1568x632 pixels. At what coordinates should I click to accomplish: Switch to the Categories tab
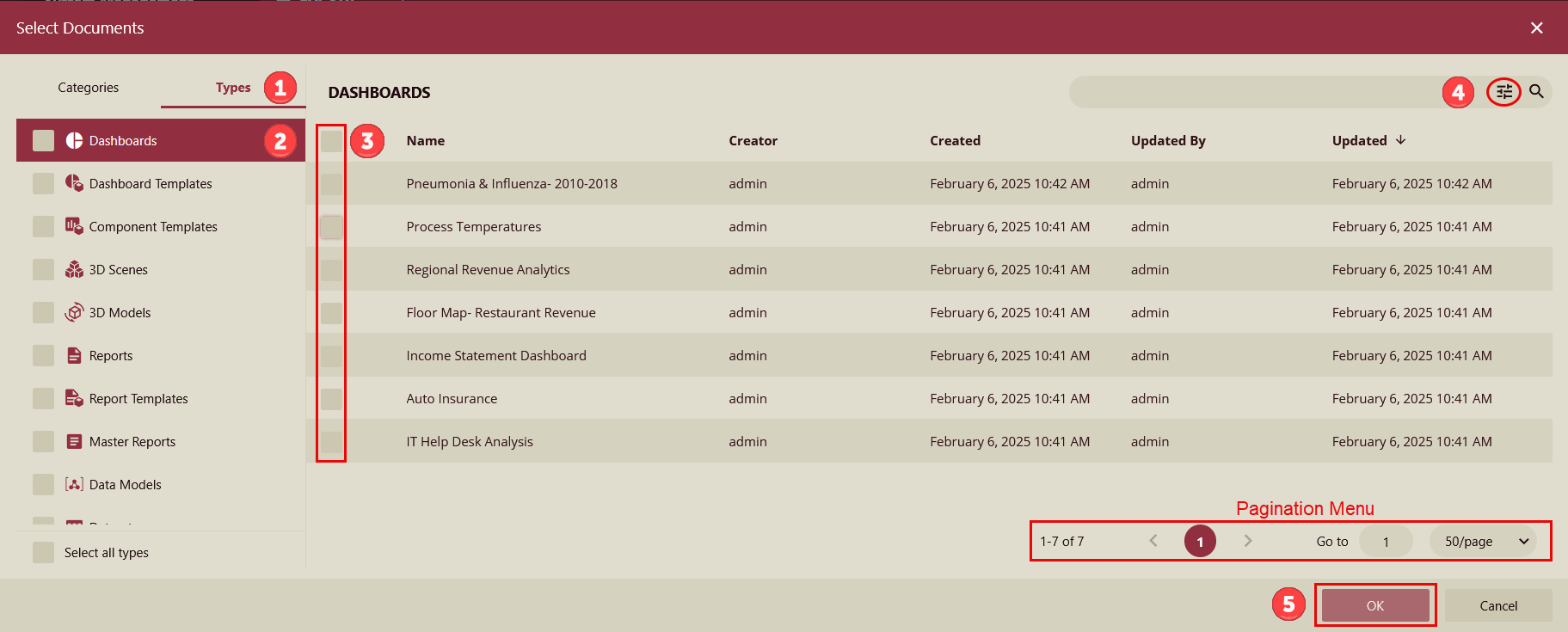(x=89, y=88)
